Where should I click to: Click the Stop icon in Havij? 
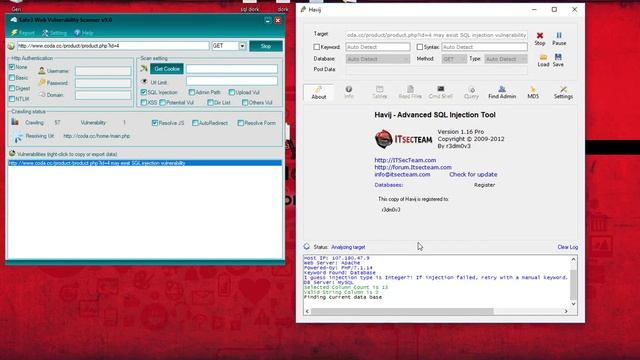pos(540,36)
